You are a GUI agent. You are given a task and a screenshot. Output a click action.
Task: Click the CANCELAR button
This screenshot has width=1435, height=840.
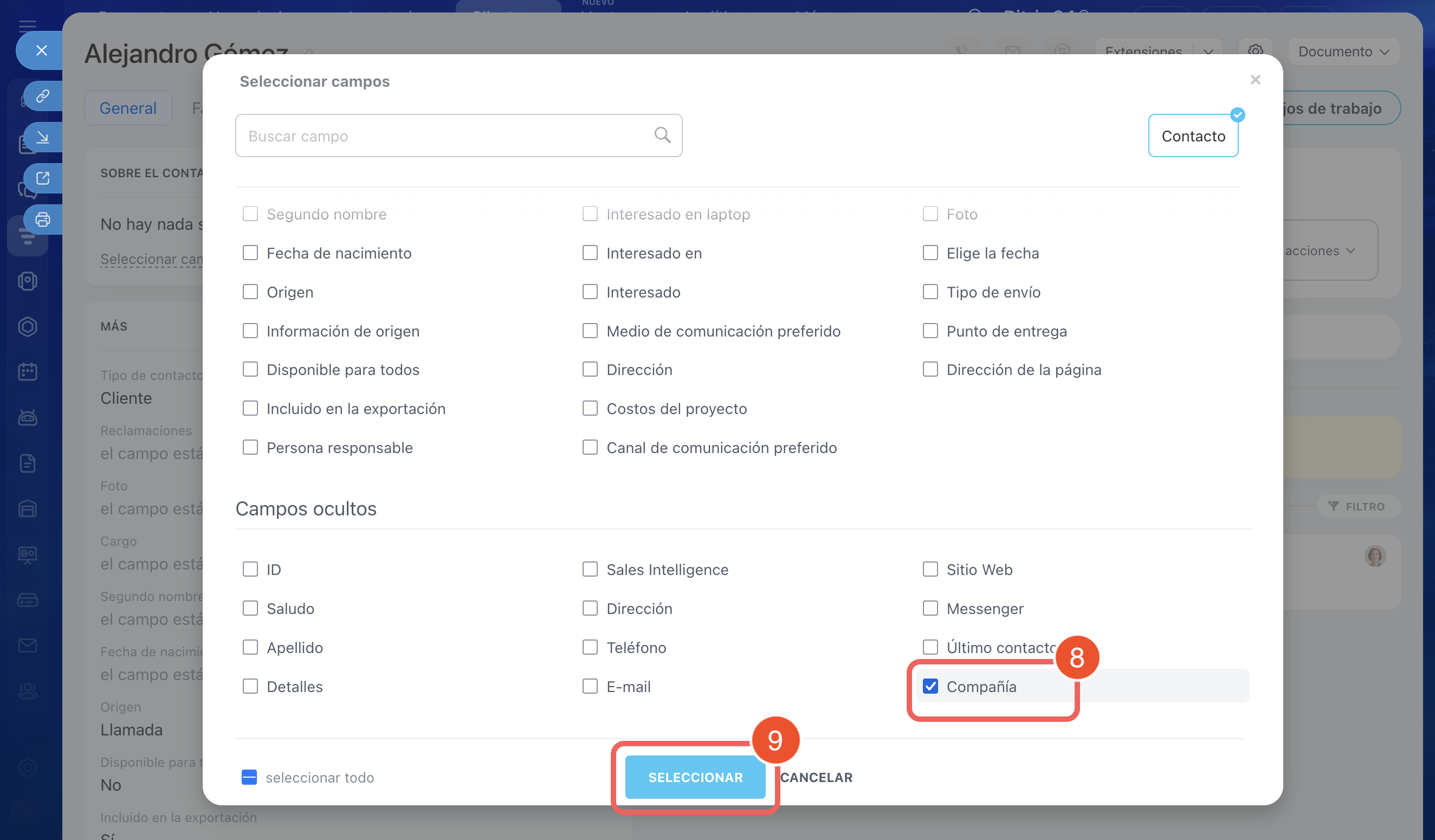[x=816, y=777]
